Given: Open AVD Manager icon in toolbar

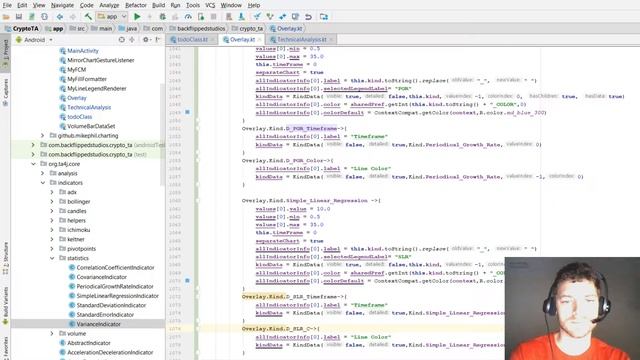Looking at the screenshot, I should [x=229, y=17].
